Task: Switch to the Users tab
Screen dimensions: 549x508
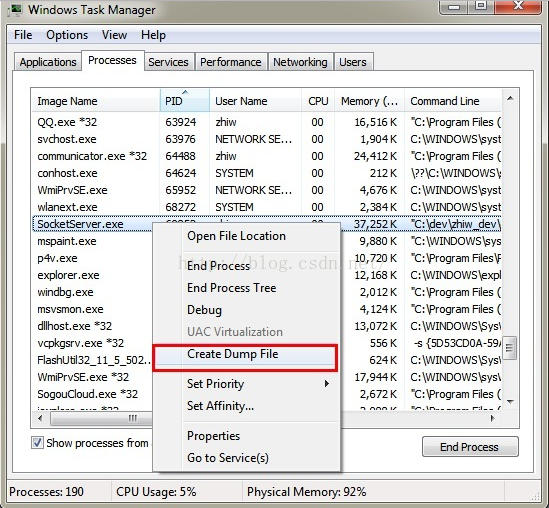Action: click(353, 62)
